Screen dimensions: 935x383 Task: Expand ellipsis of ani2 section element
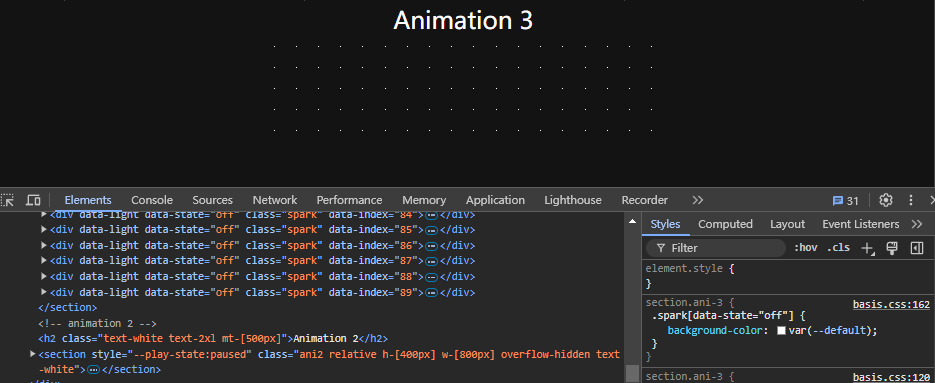pyautogui.click(x=94, y=370)
